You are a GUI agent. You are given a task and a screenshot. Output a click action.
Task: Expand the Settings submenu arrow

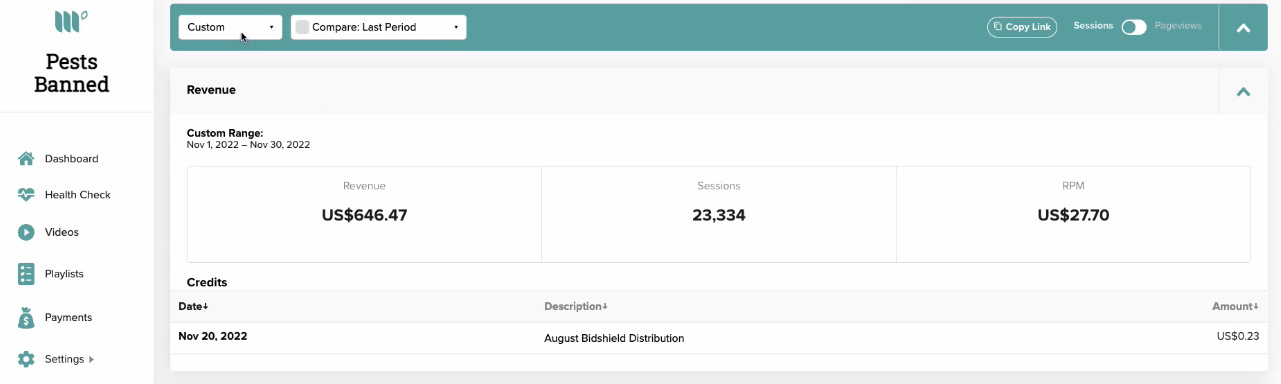click(x=92, y=359)
